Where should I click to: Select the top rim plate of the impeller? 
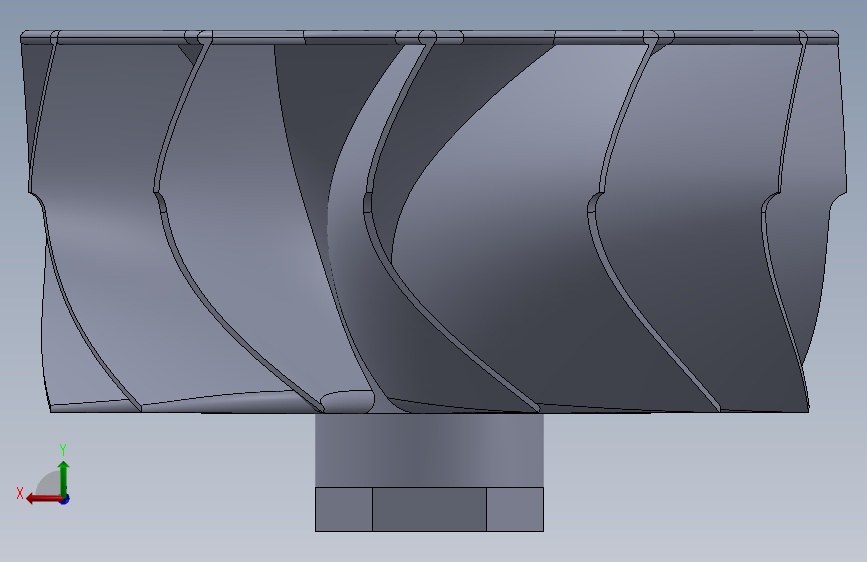tap(429, 38)
